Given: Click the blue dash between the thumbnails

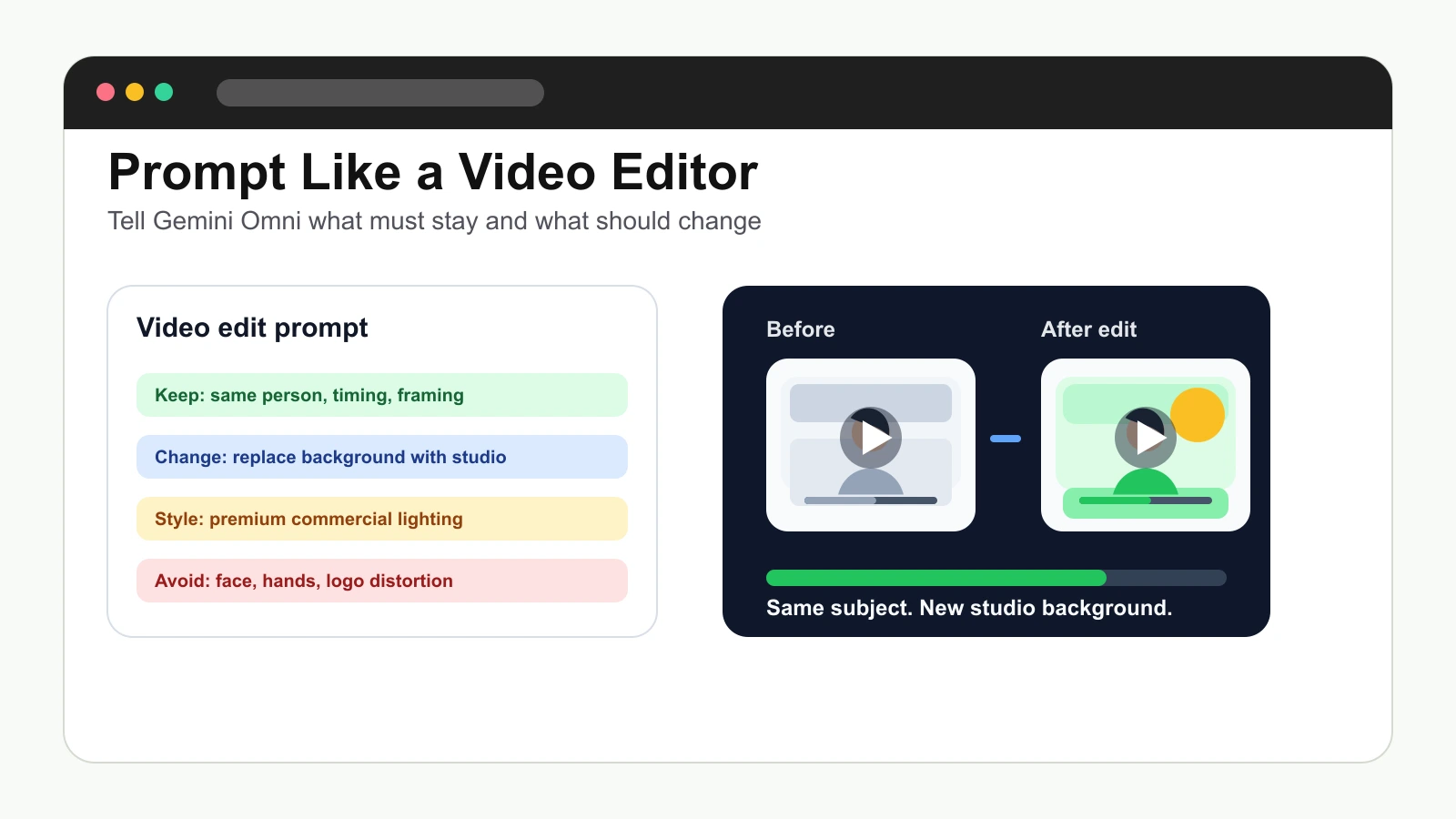Looking at the screenshot, I should coord(1006,439).
